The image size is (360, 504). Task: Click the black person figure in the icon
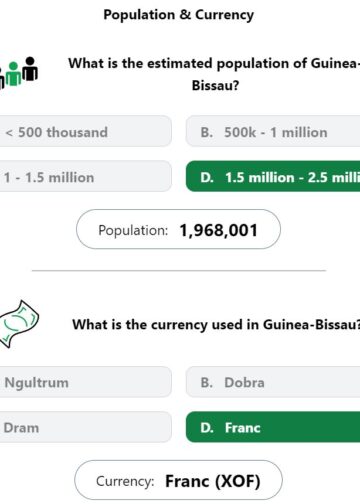pyautogui.click(x=30, y=69)
